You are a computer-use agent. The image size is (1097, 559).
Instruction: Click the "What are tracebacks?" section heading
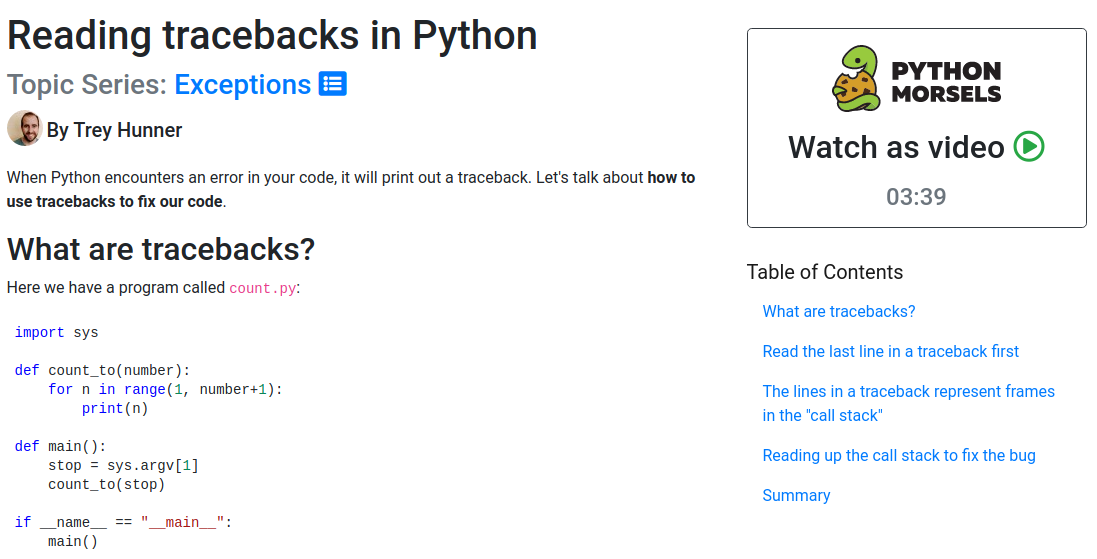[161, 248]
